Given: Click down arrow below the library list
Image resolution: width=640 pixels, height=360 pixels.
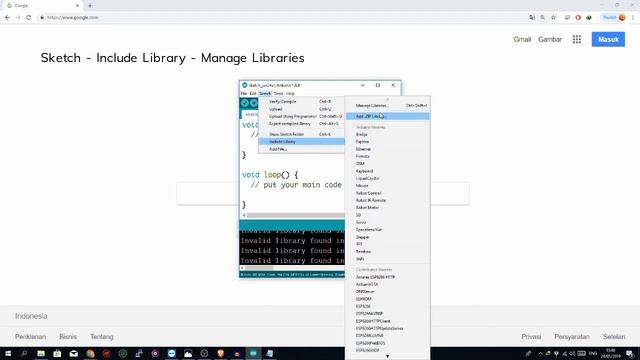Looking at the screenshot, I should [387, 356].
